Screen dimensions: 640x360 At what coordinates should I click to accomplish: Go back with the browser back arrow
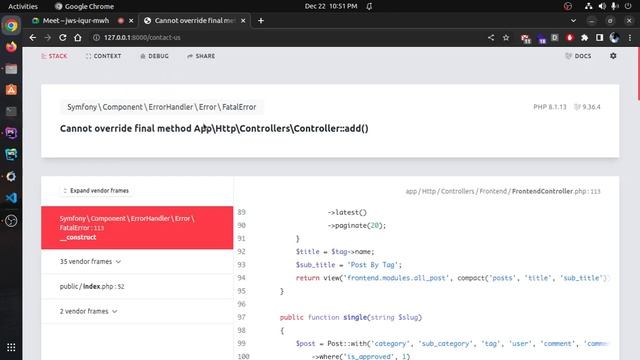33,38
